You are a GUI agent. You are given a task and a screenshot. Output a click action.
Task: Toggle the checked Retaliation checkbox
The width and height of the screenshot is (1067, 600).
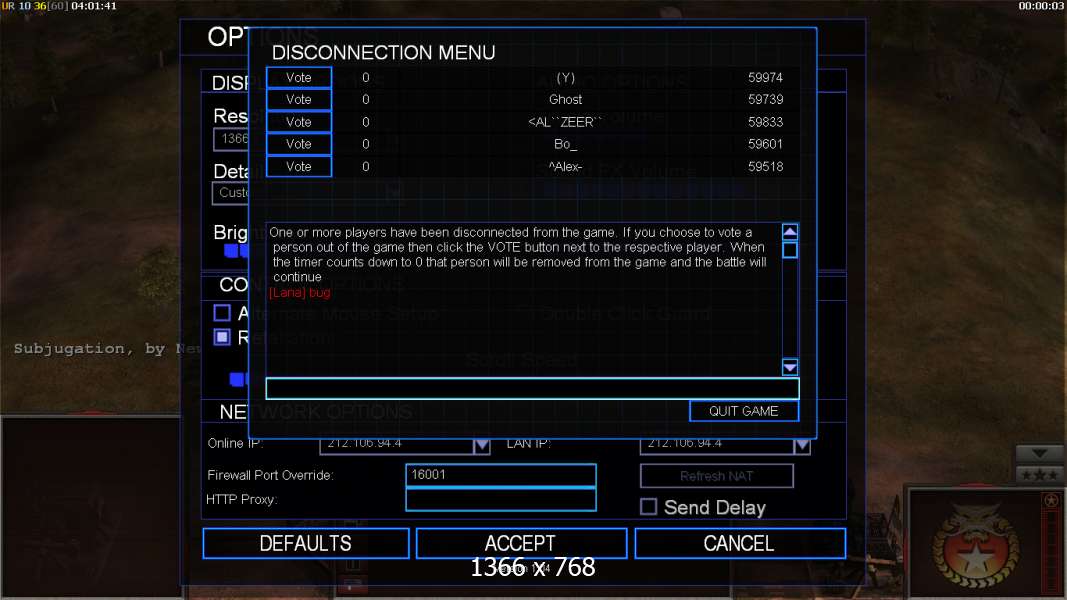click(x=222, y=337)
